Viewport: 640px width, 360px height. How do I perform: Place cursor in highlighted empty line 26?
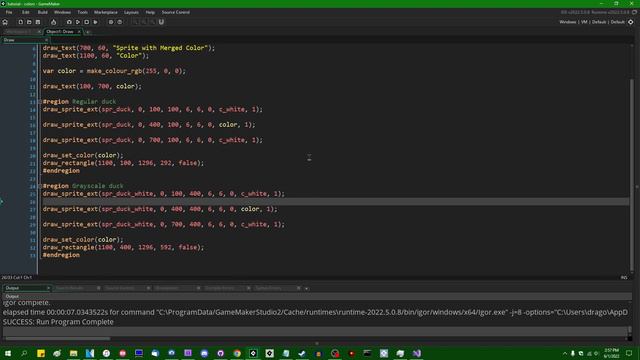pos(335,202)
